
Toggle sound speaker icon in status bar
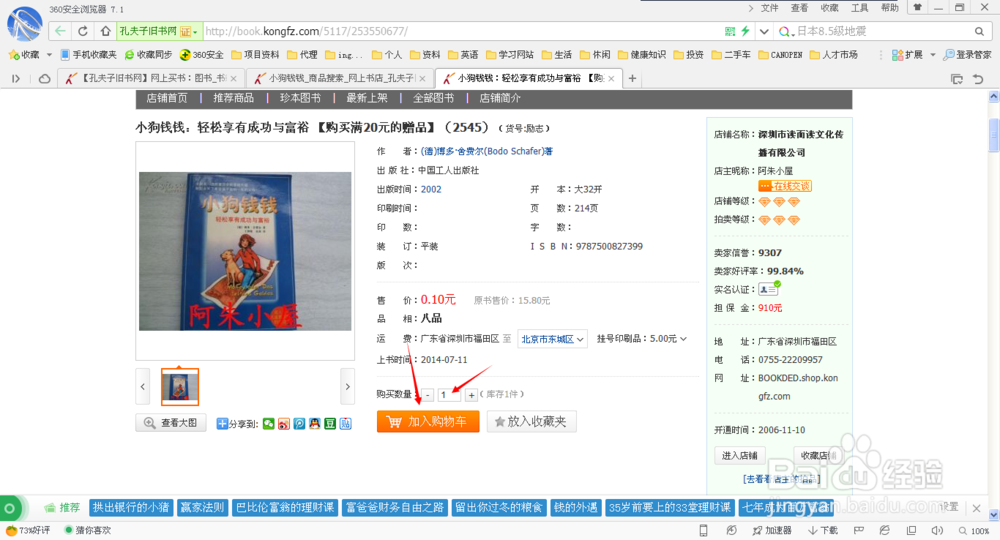[937, 530]
